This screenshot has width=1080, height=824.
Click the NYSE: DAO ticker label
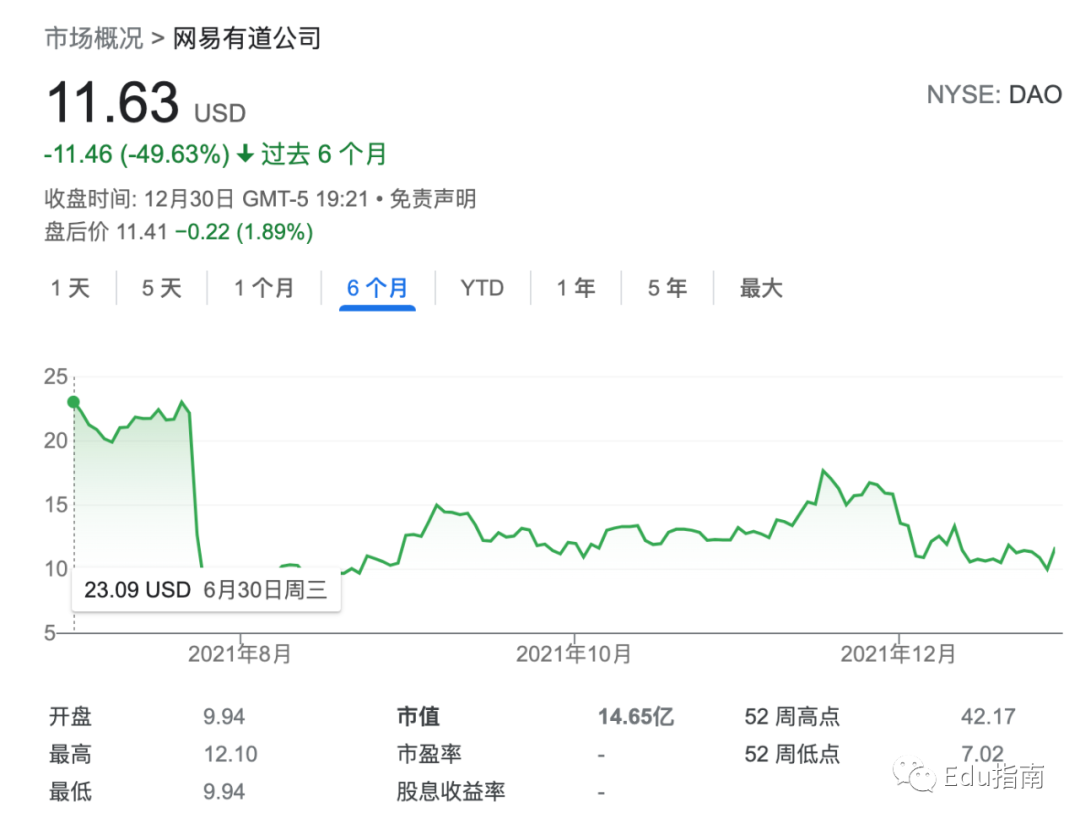pyautogui.click(x=995, y=94)
